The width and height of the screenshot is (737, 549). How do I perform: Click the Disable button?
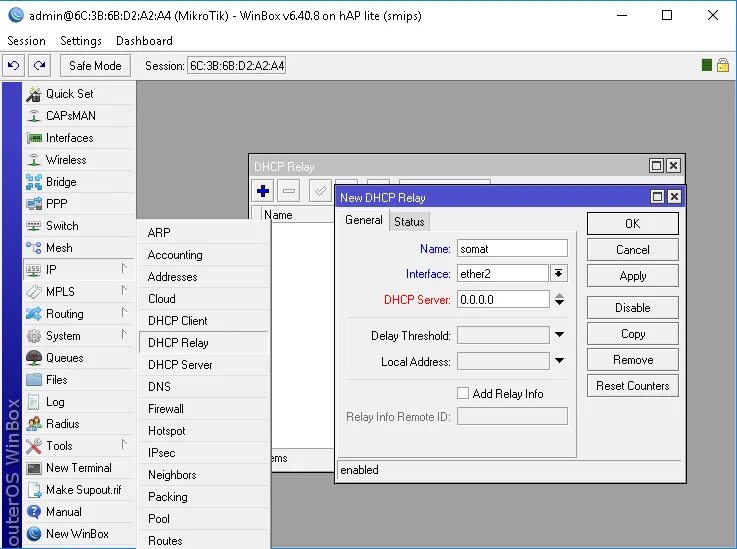pos(633,307)
